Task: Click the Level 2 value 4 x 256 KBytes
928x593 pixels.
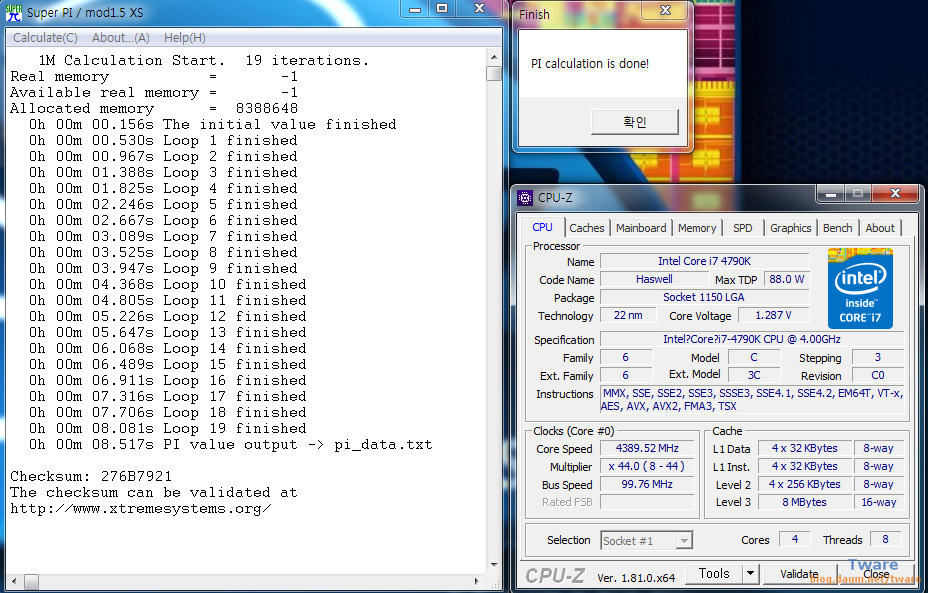Action: pyautogui.click(x=804, y=484)
